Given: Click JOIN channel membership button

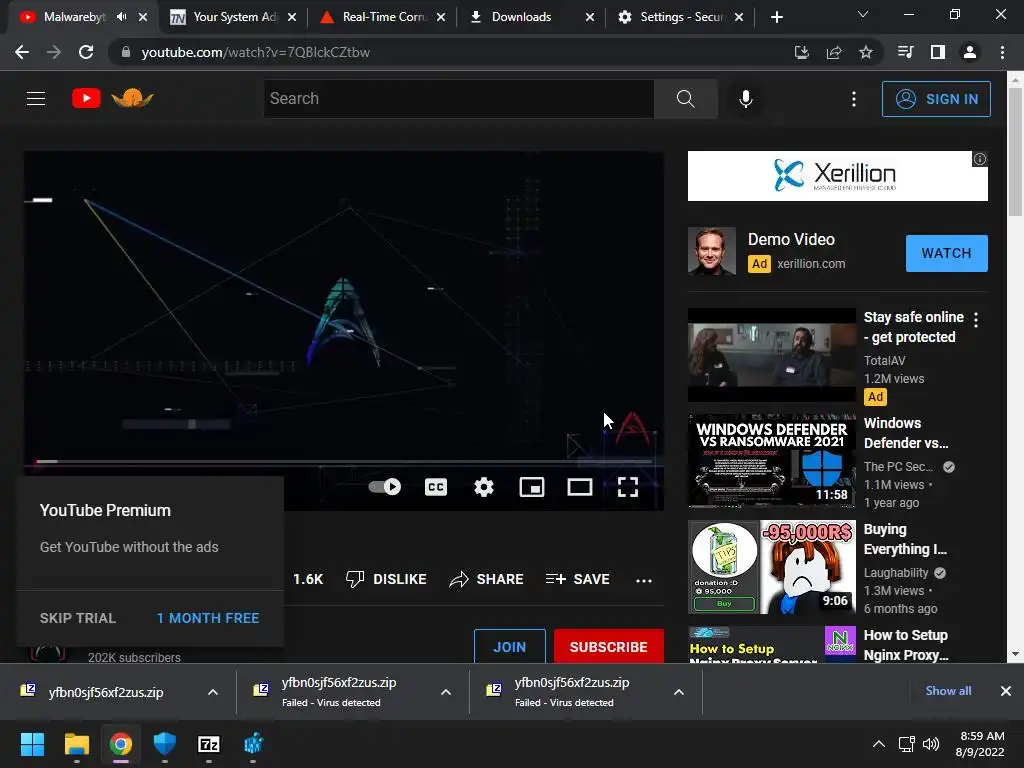Looking at the screenshot, I should pos(509,647).
